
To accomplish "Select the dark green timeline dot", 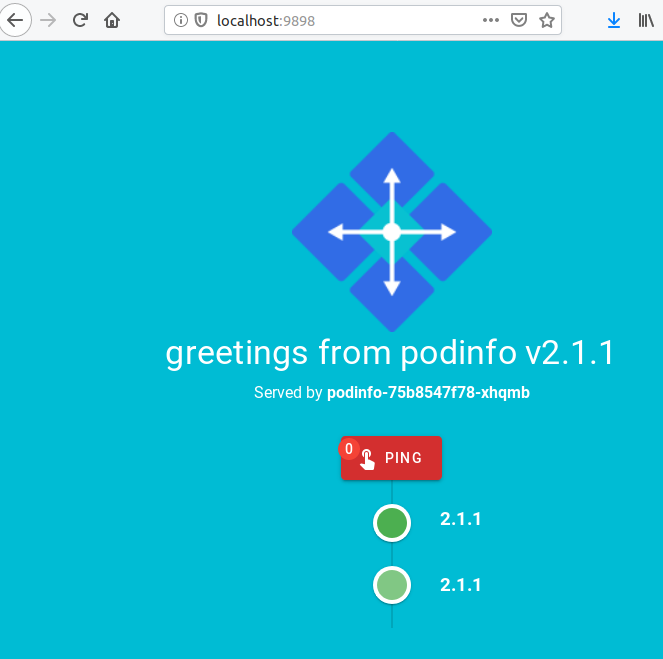I will [x=392, y=522].
